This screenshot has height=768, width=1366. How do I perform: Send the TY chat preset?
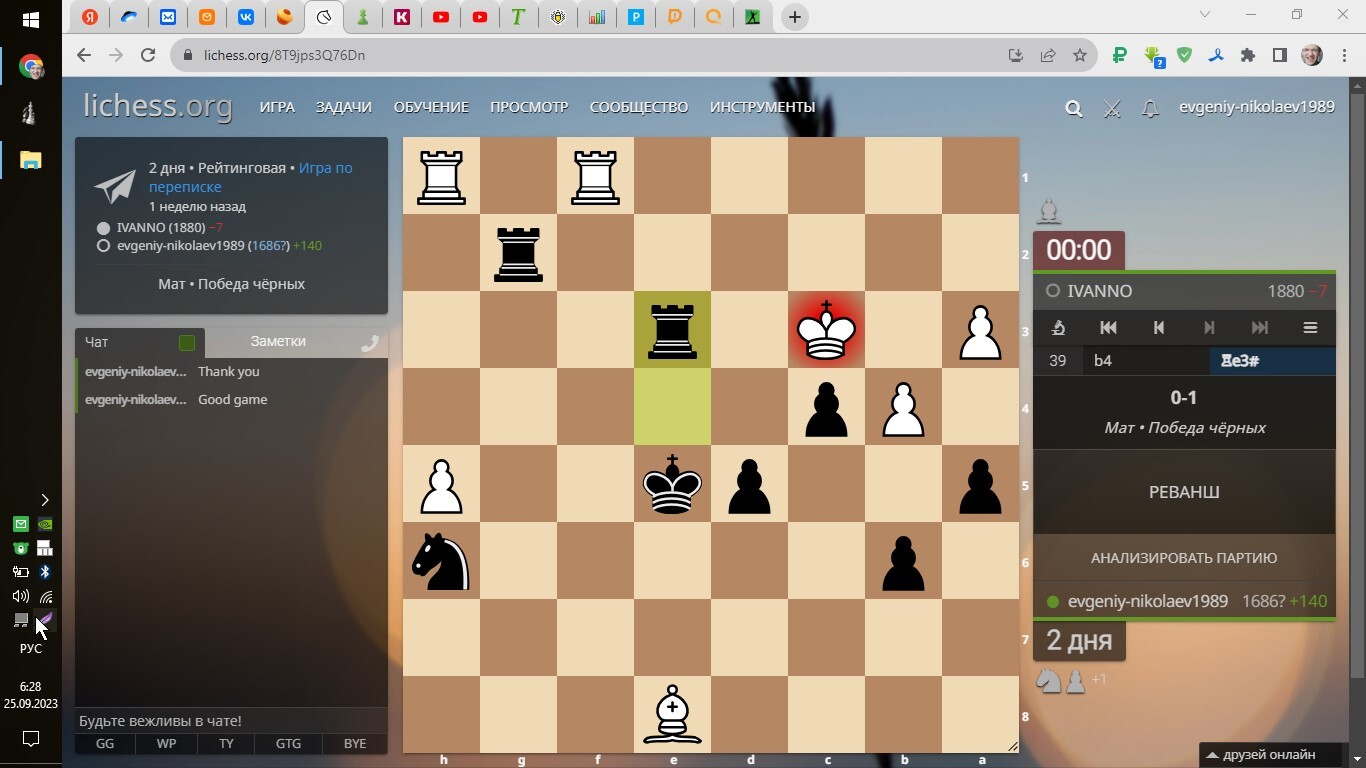[x=226, y=744]
